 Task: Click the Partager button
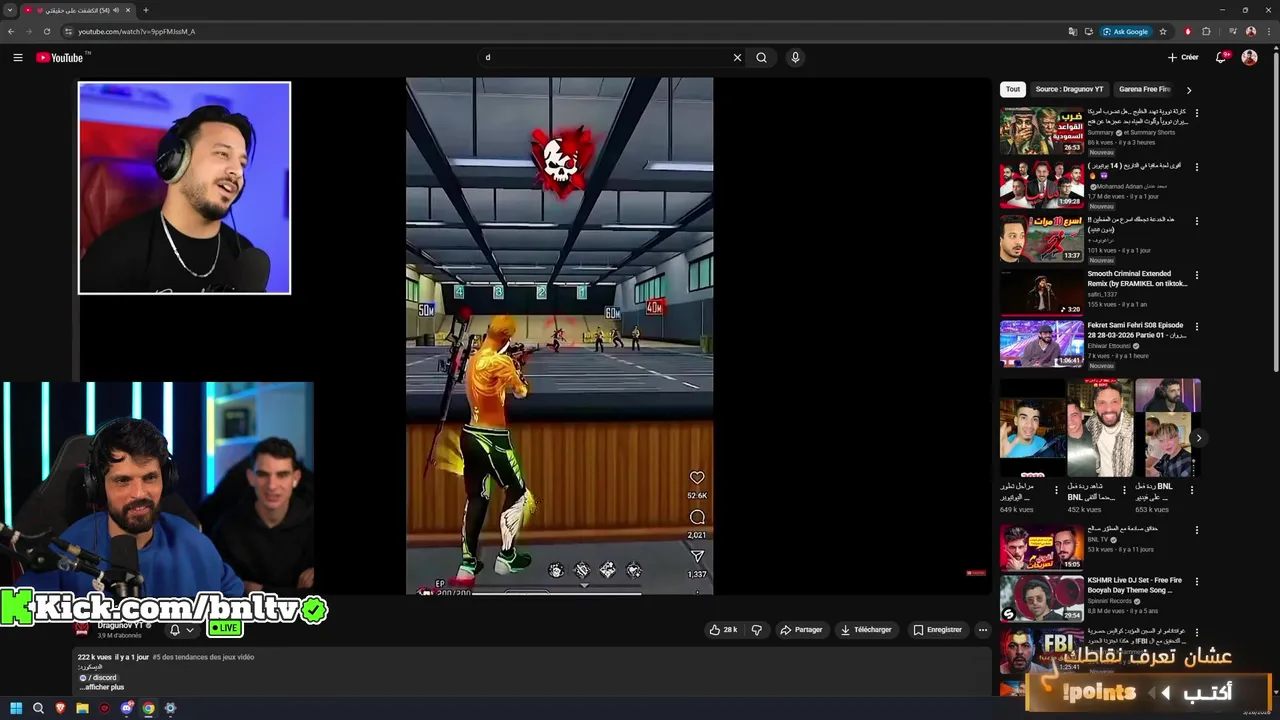[x=801, y=630]
